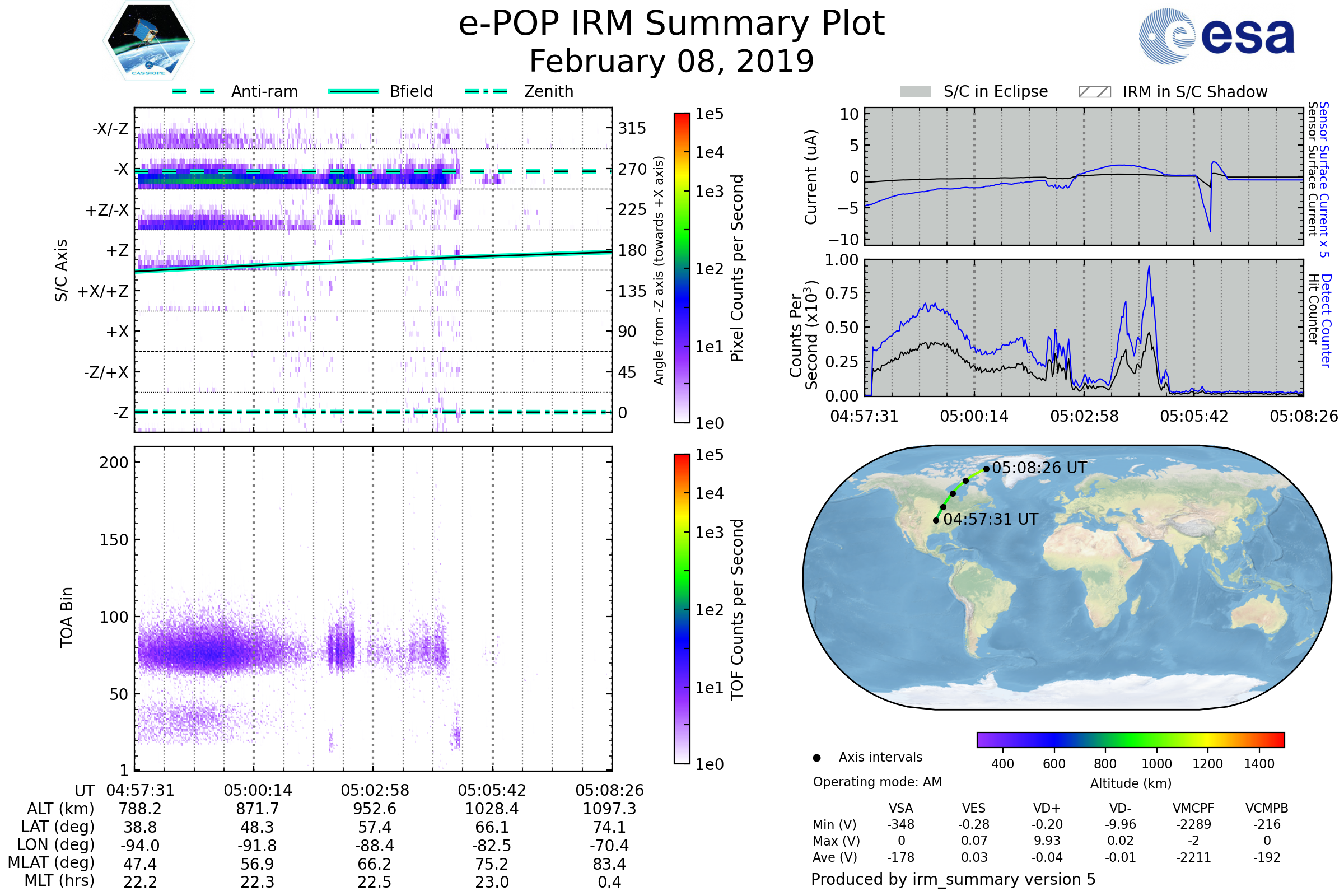
Task: Click the S/C in Eclipse gray legend patch
Action: (915, 92)
